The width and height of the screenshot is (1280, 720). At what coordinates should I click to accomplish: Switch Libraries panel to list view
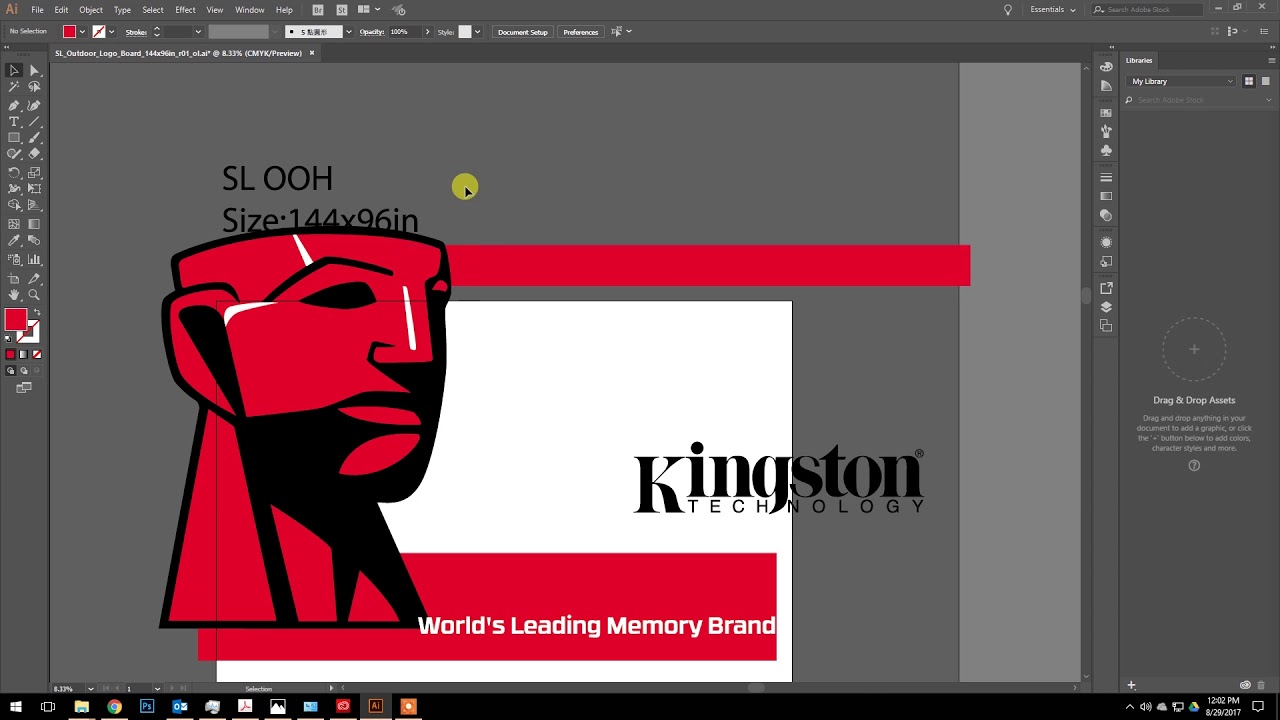pyautogui.click(x=1265, y=81)
